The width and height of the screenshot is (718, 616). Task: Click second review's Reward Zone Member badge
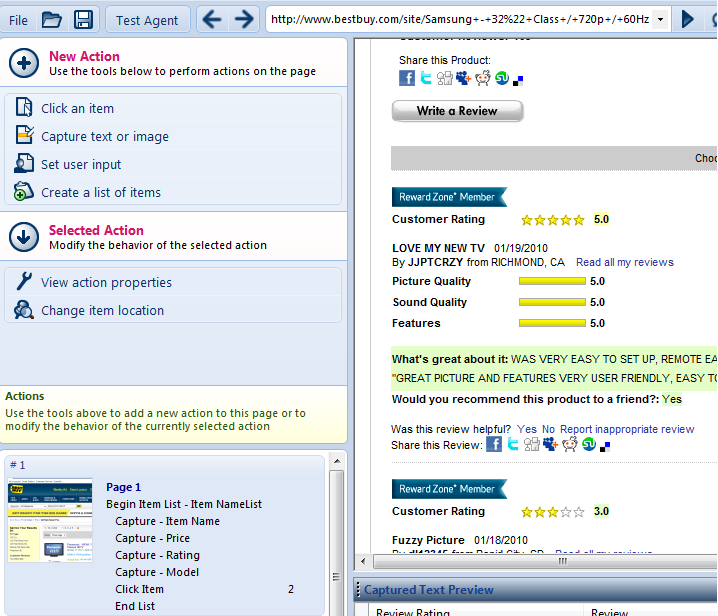pyautogui.click(x=449, y=489)
